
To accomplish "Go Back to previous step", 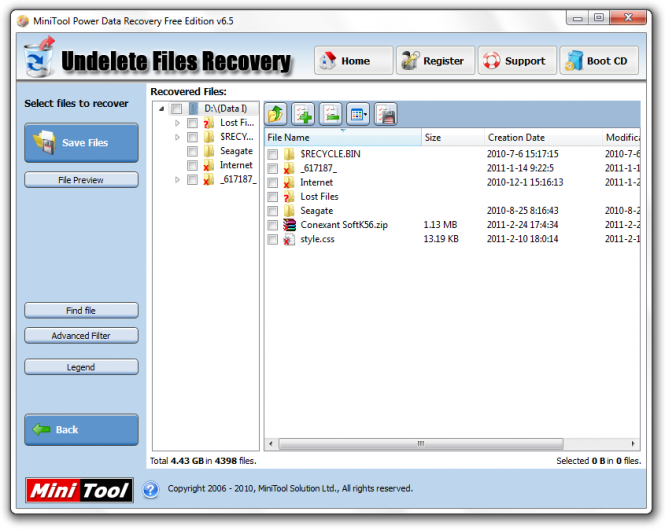I will [x=81, y=430].
